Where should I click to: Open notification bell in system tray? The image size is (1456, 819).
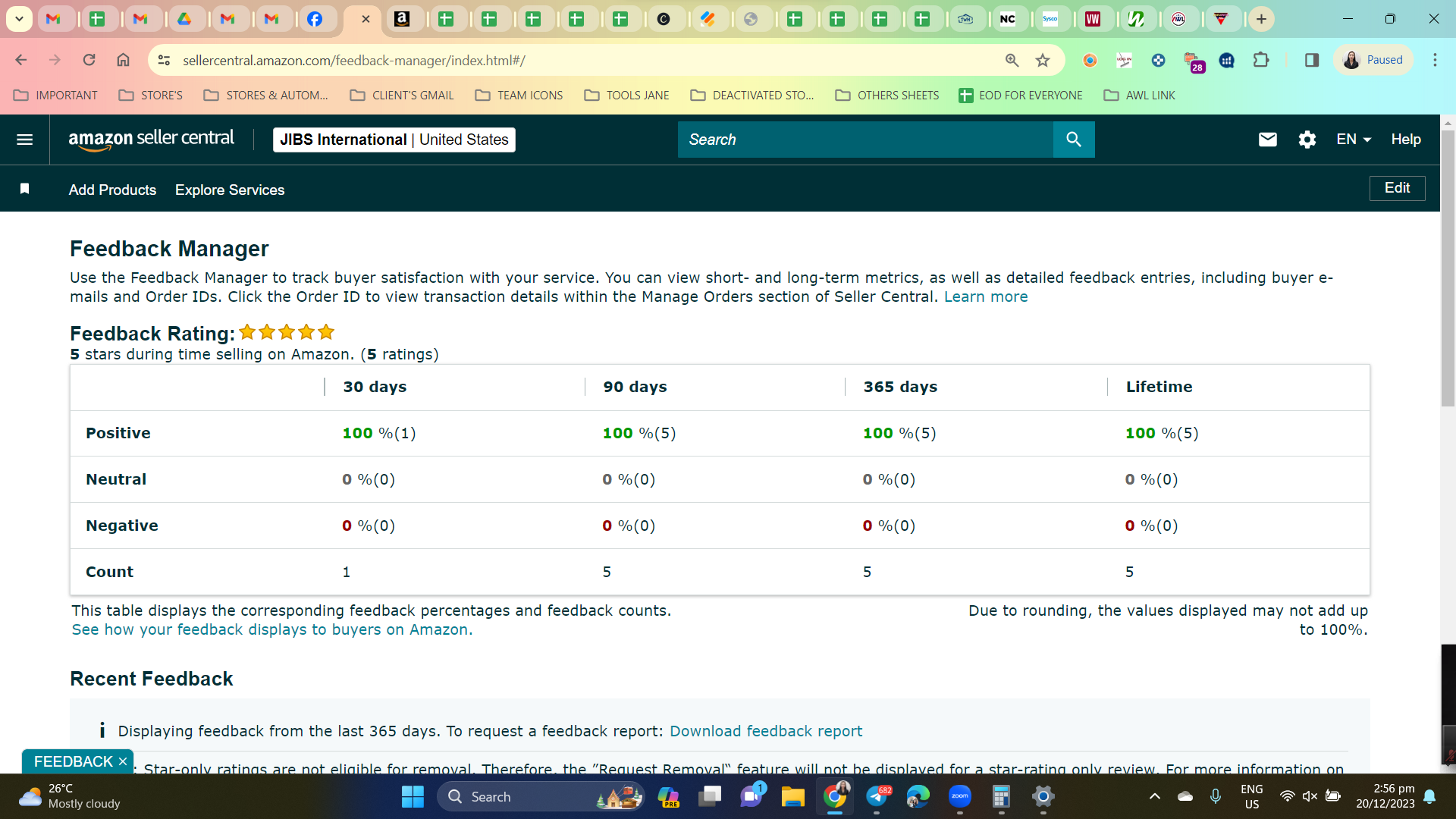[x=1429, y=796]
